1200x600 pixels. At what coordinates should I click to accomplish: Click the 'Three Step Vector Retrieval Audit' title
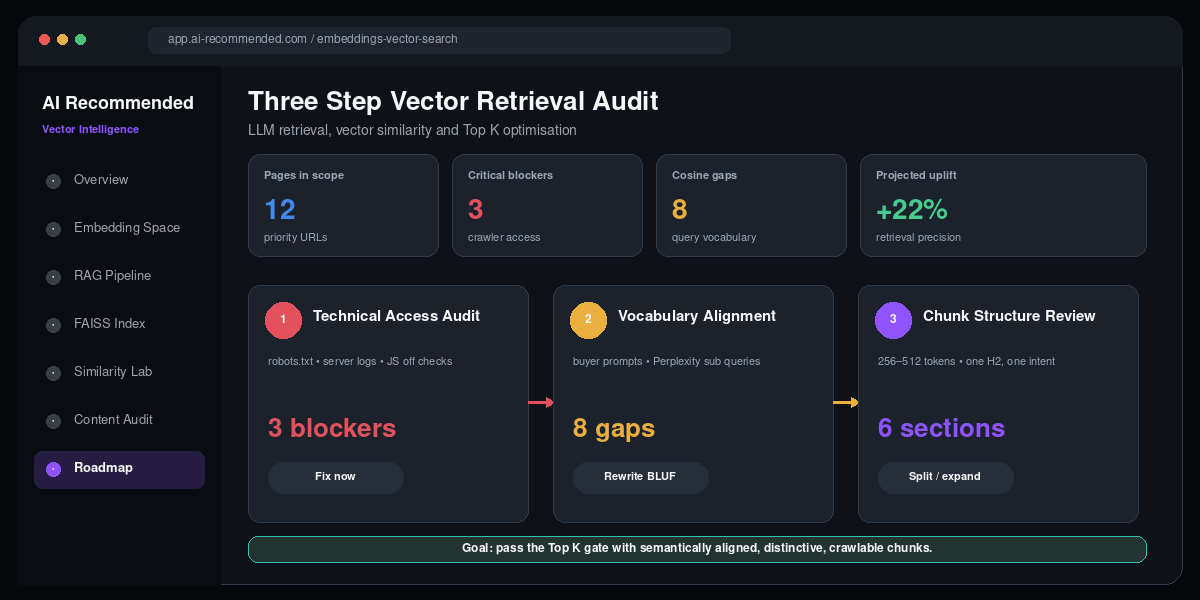click(x=453, y=101)
